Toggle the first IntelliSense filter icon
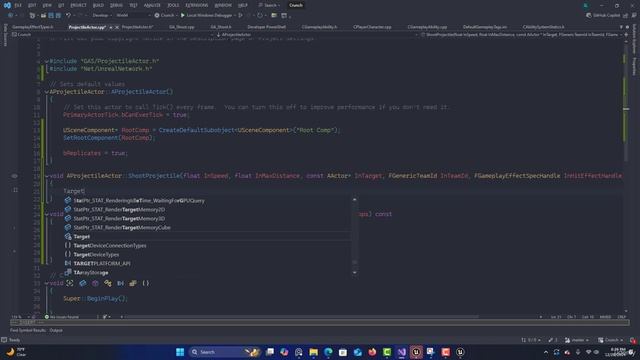The height and width of the screenshot is (360, 640). coord(70,283)
